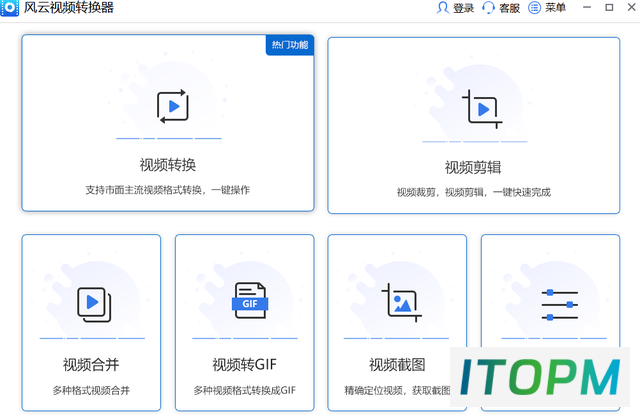This screenshot has height=417, width=640.
Task: Click the 风云视频转换器 window title
Action: click(69, 8)
